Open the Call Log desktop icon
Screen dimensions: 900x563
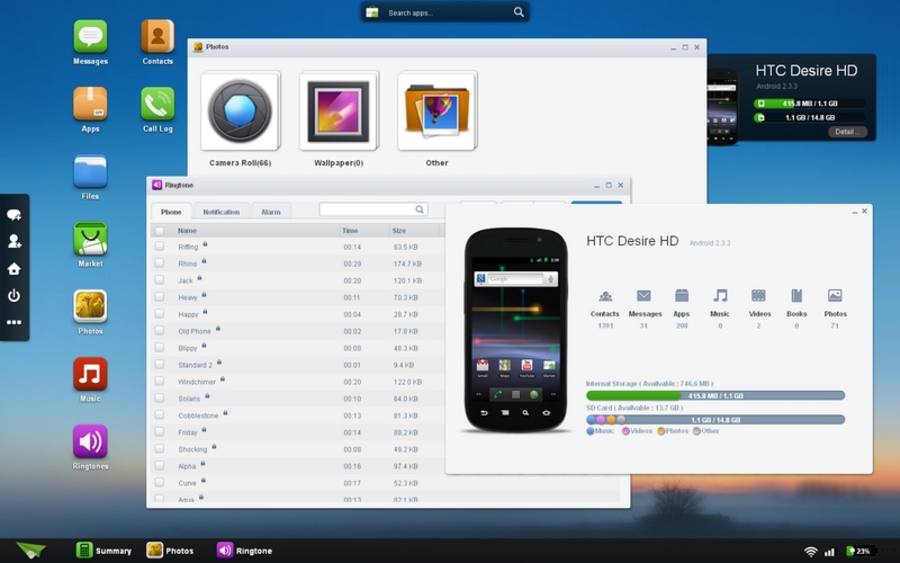pyautogui.click(x=157, y=104)
